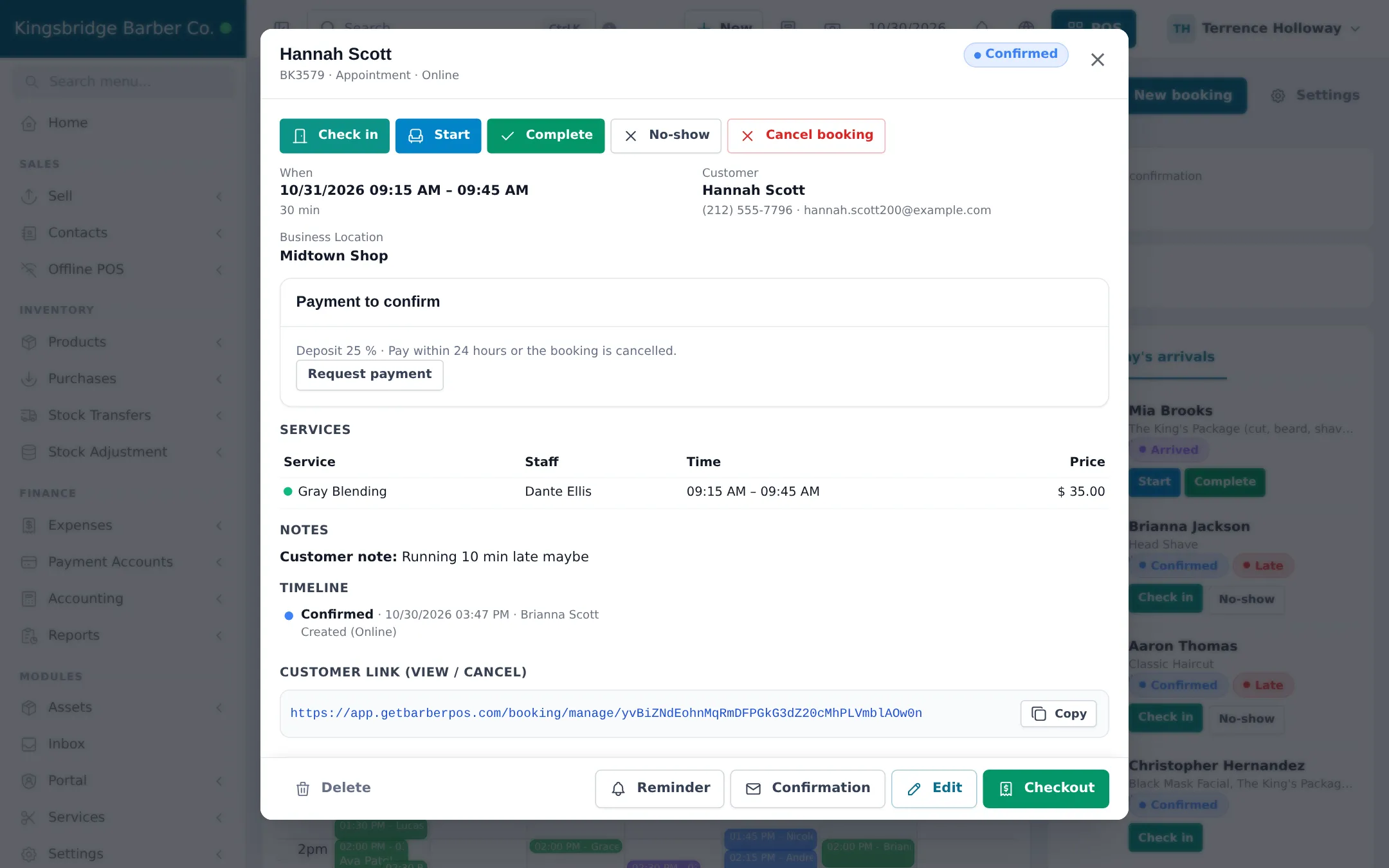
Task: Delete this booking via trash icon
Action: tap(333, 788)
